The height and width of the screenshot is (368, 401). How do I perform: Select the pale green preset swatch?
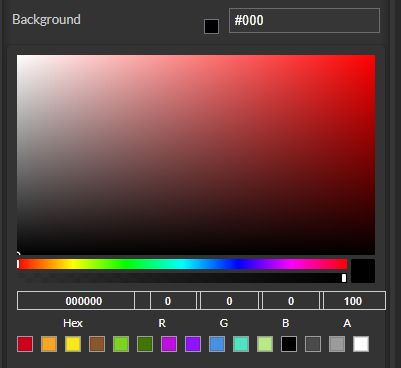(x=265, y=344)
